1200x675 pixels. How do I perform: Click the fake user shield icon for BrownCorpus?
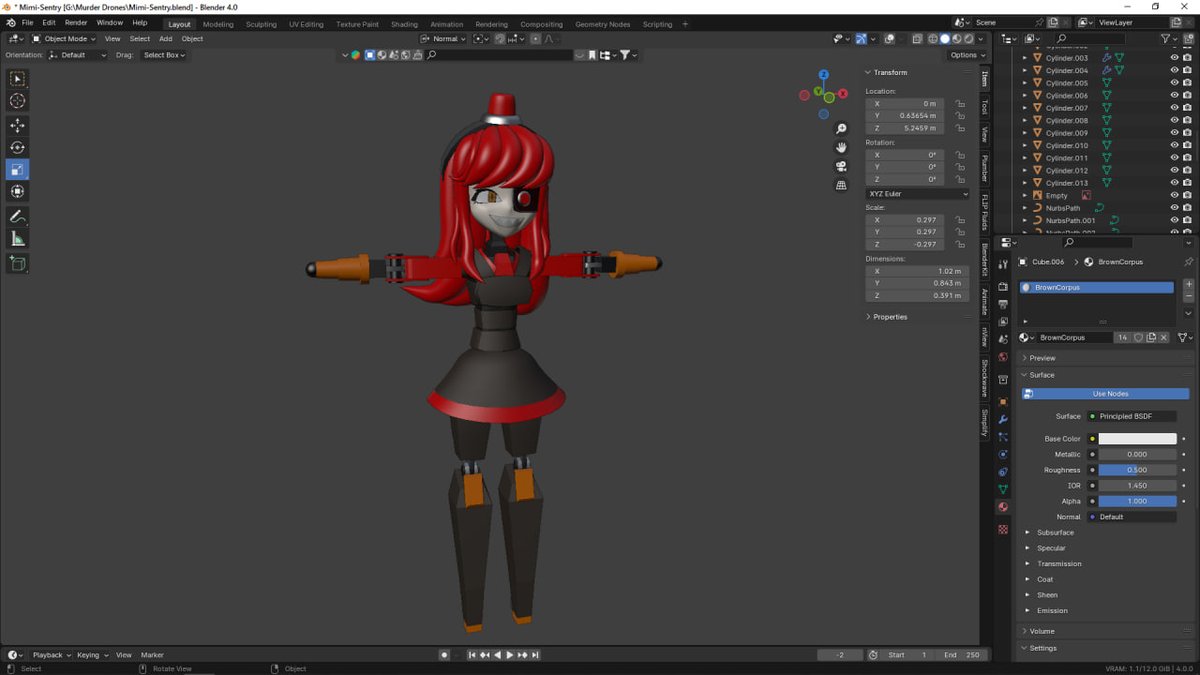1138,338
